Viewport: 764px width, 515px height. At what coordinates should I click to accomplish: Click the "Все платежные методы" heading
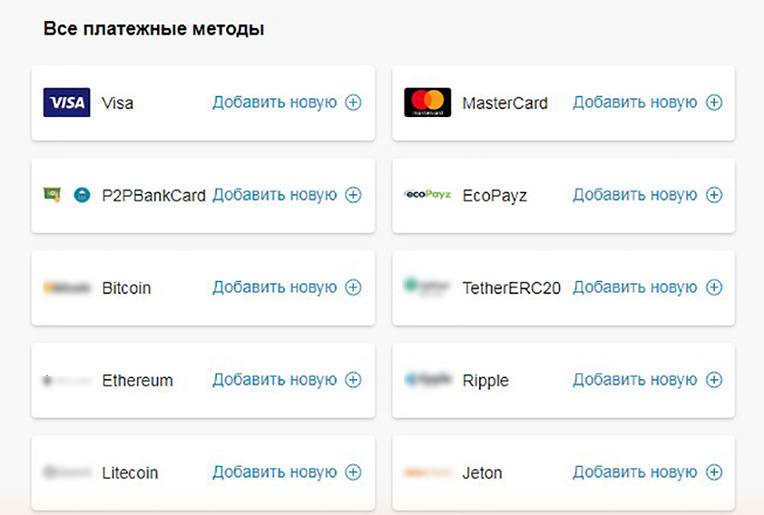coord(153,29)
